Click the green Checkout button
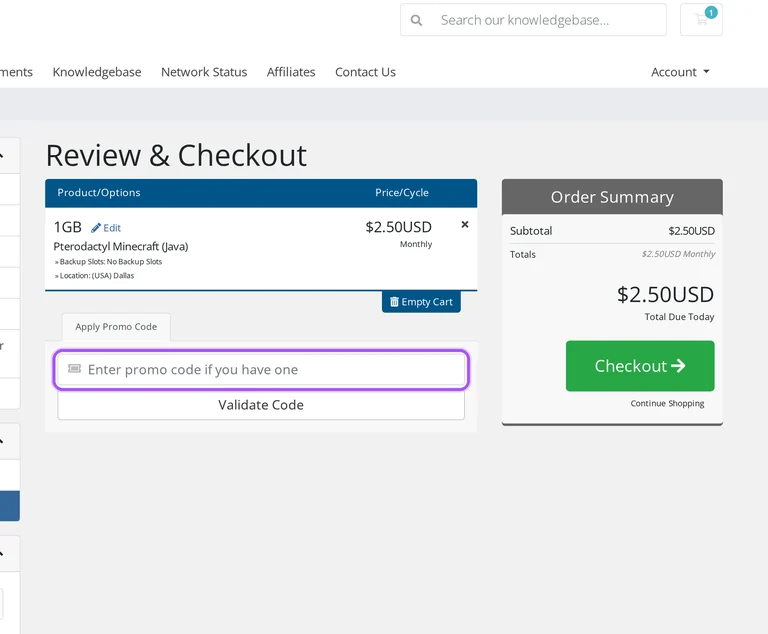768x634 pixels. [x=640, y=366]
